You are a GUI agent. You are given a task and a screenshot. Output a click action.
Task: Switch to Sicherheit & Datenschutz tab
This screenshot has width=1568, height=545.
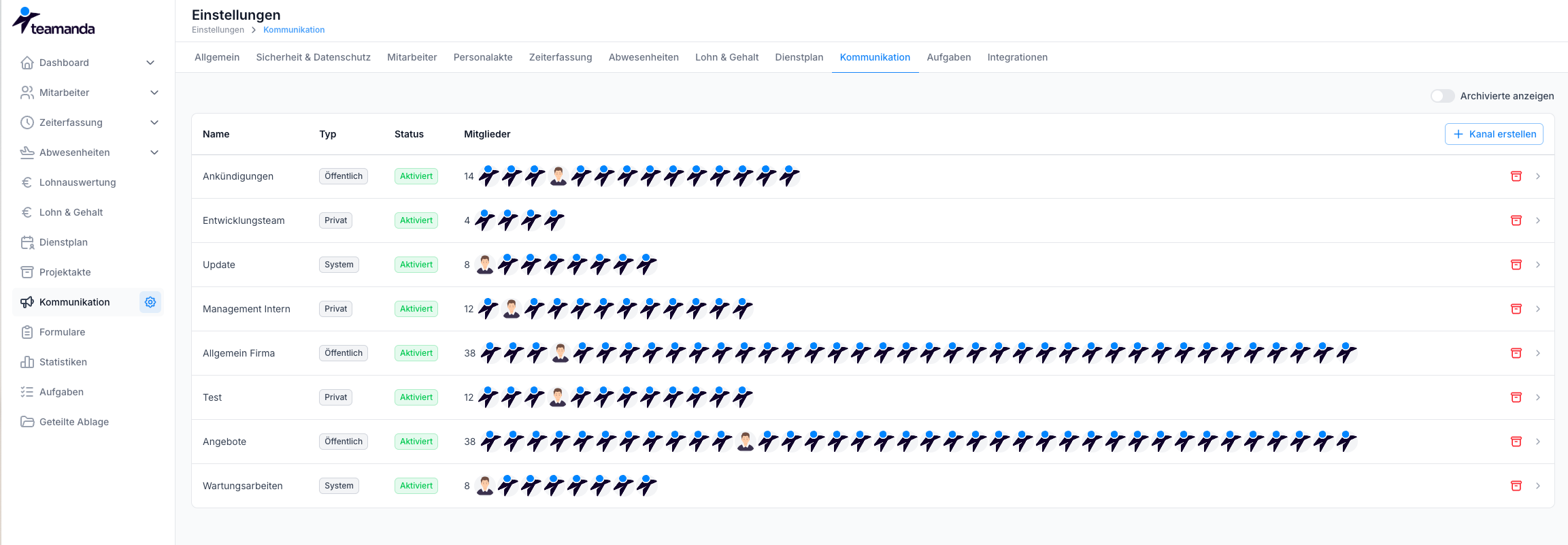(x=314, y=57)
